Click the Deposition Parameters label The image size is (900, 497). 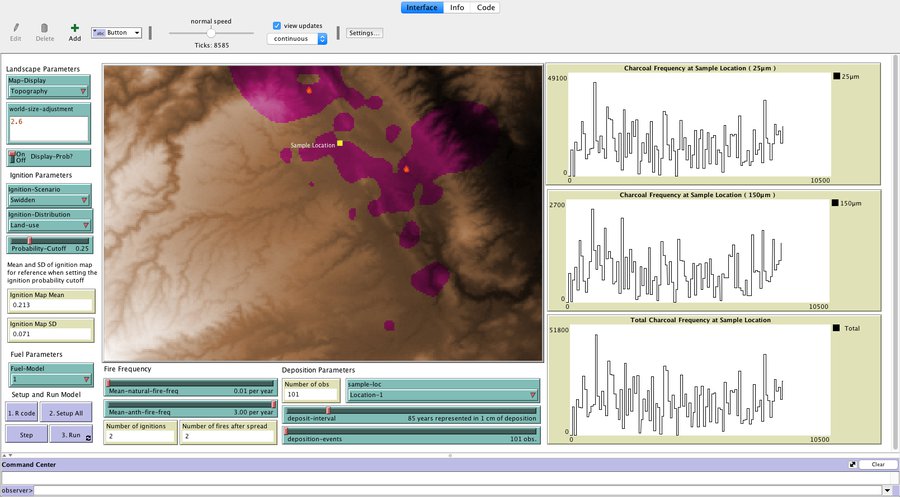coord(318,370)
